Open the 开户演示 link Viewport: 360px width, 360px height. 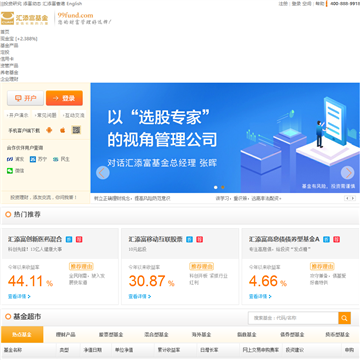[18, 115]
